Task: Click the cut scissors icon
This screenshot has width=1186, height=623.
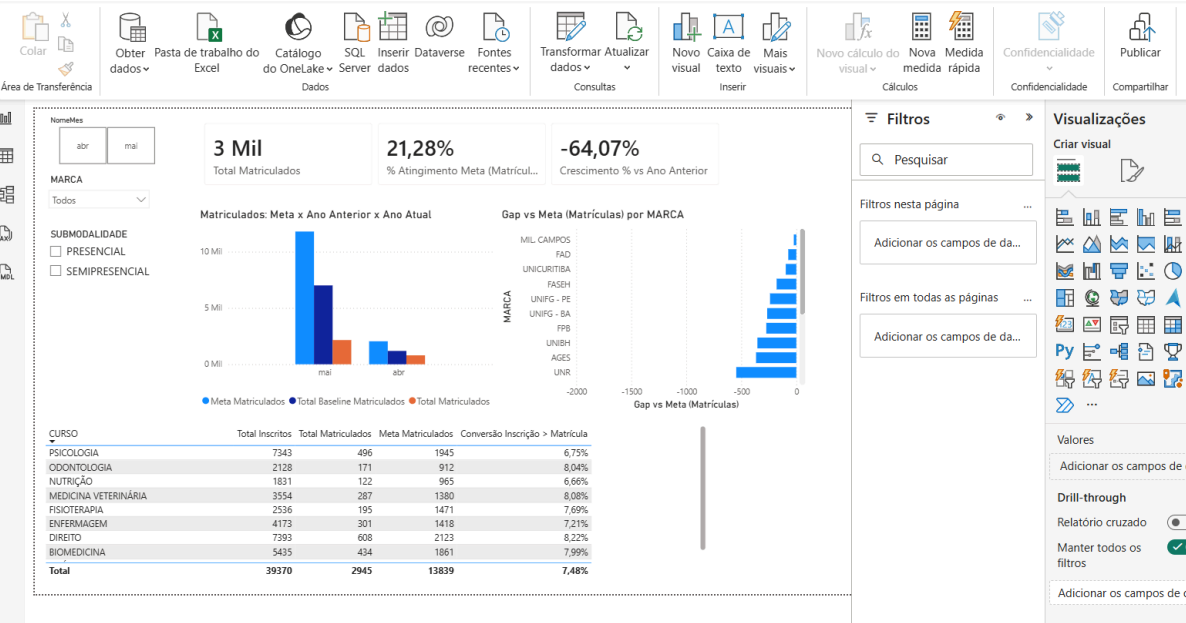Action: (66, 20)
